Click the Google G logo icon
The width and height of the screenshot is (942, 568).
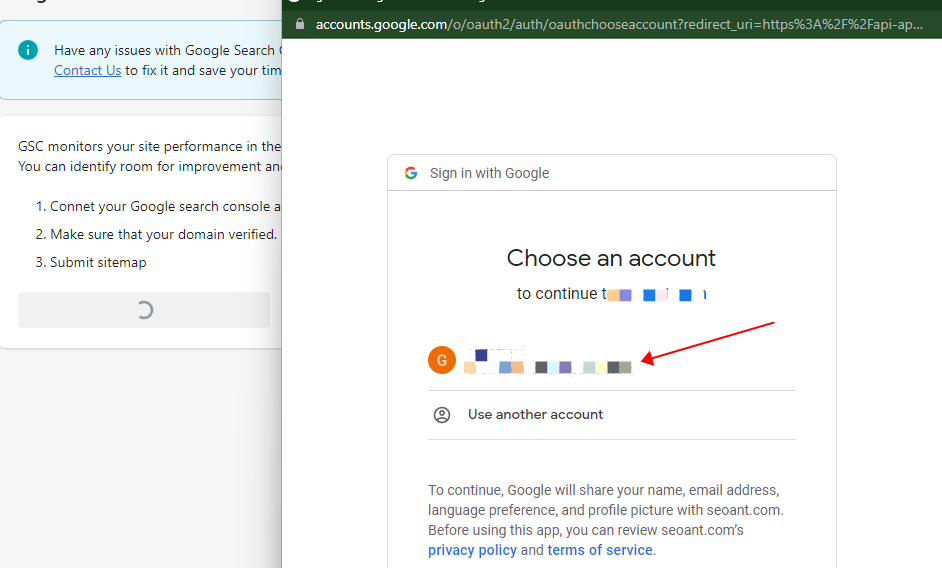411,173
